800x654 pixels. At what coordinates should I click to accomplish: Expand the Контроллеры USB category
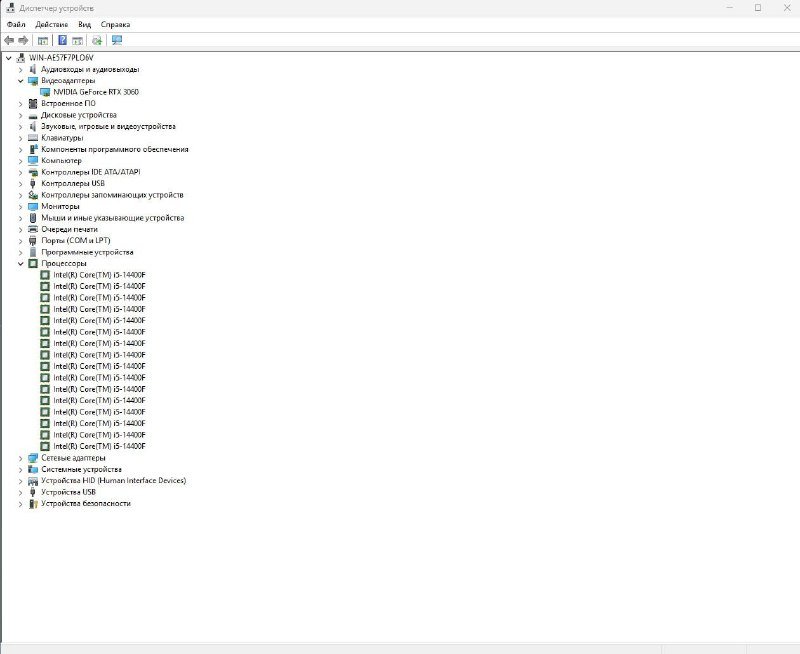coord(20,184)
